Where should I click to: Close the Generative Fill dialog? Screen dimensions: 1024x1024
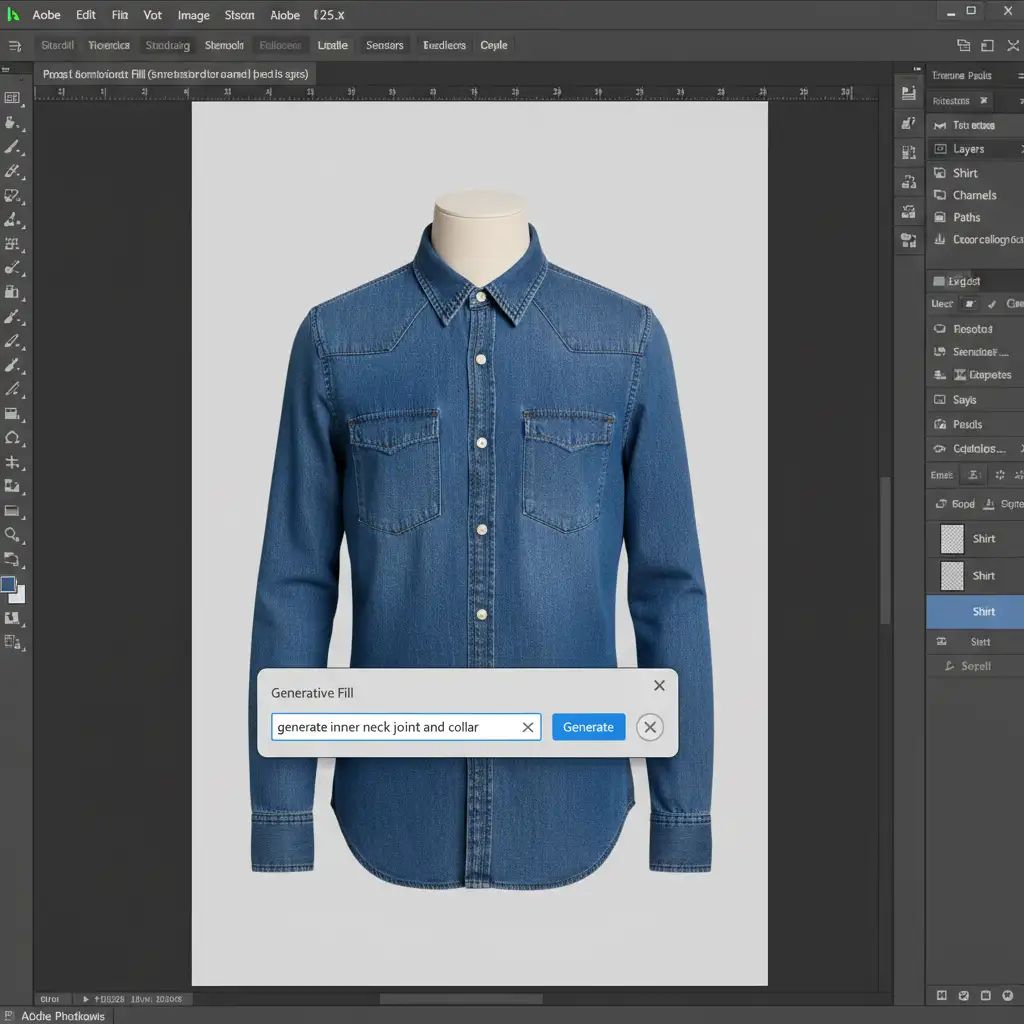click(x=659, y=685)
